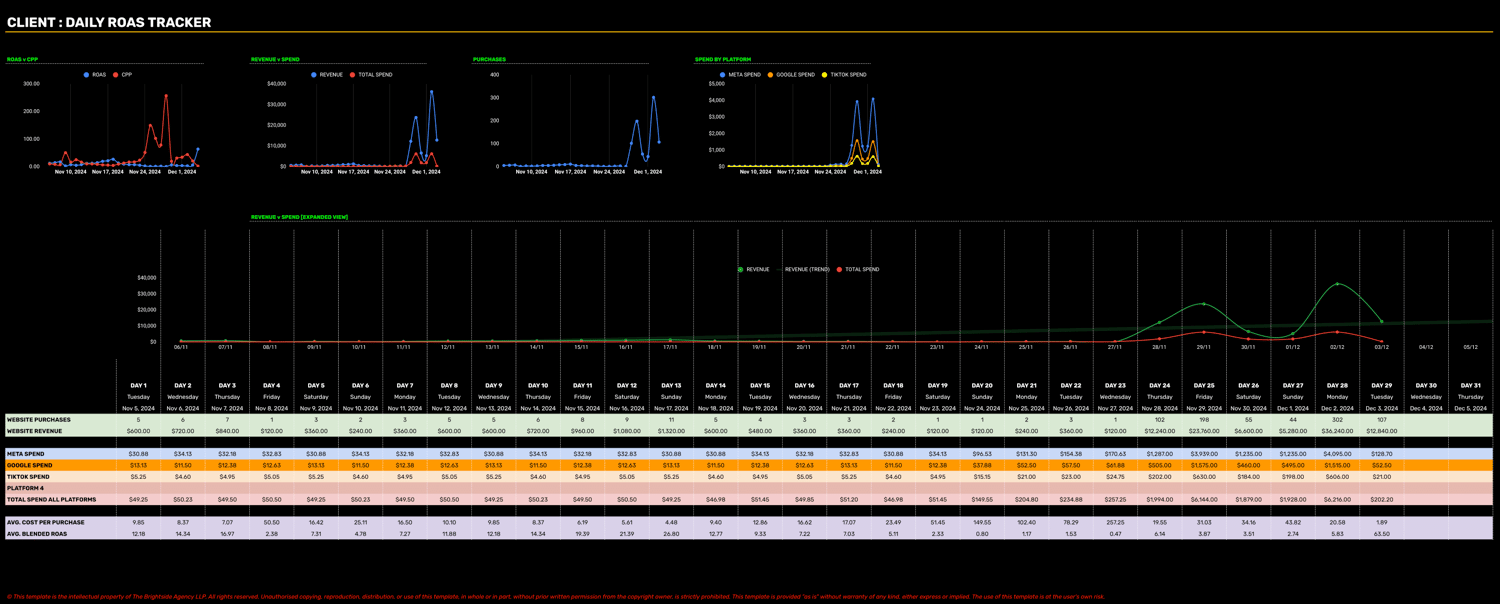Select the 'GOOGLE SPEND' row label in table
The width and height of the screenshot is (1500, 604).
tap(29, 465)
